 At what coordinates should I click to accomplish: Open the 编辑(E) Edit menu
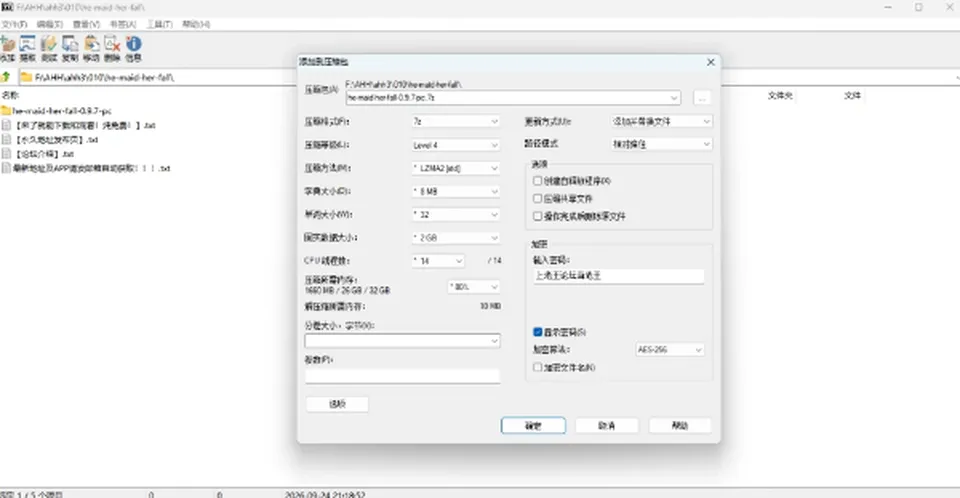[x=50, y=25]
